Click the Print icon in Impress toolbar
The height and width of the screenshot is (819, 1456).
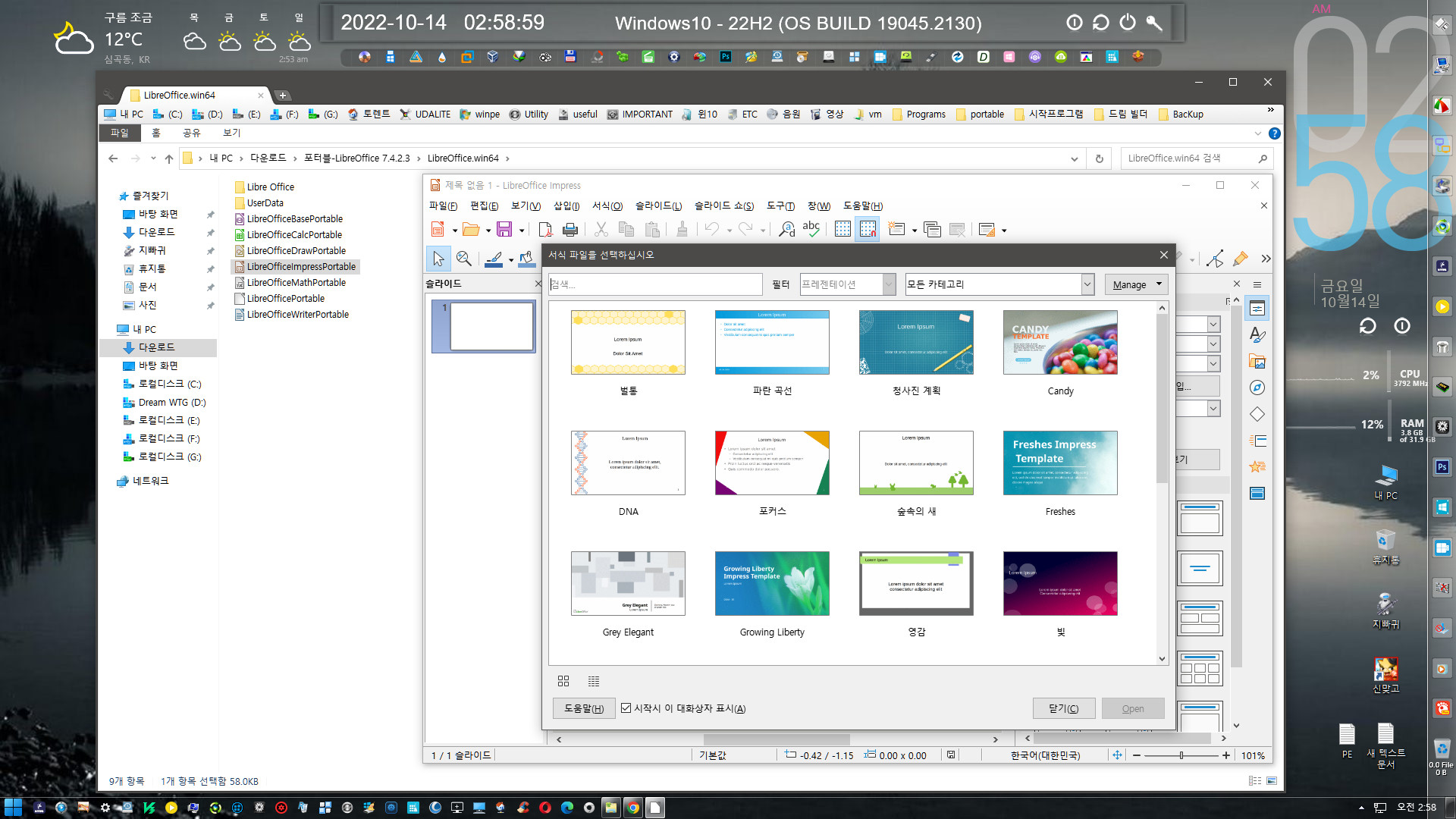pos(570,229)
